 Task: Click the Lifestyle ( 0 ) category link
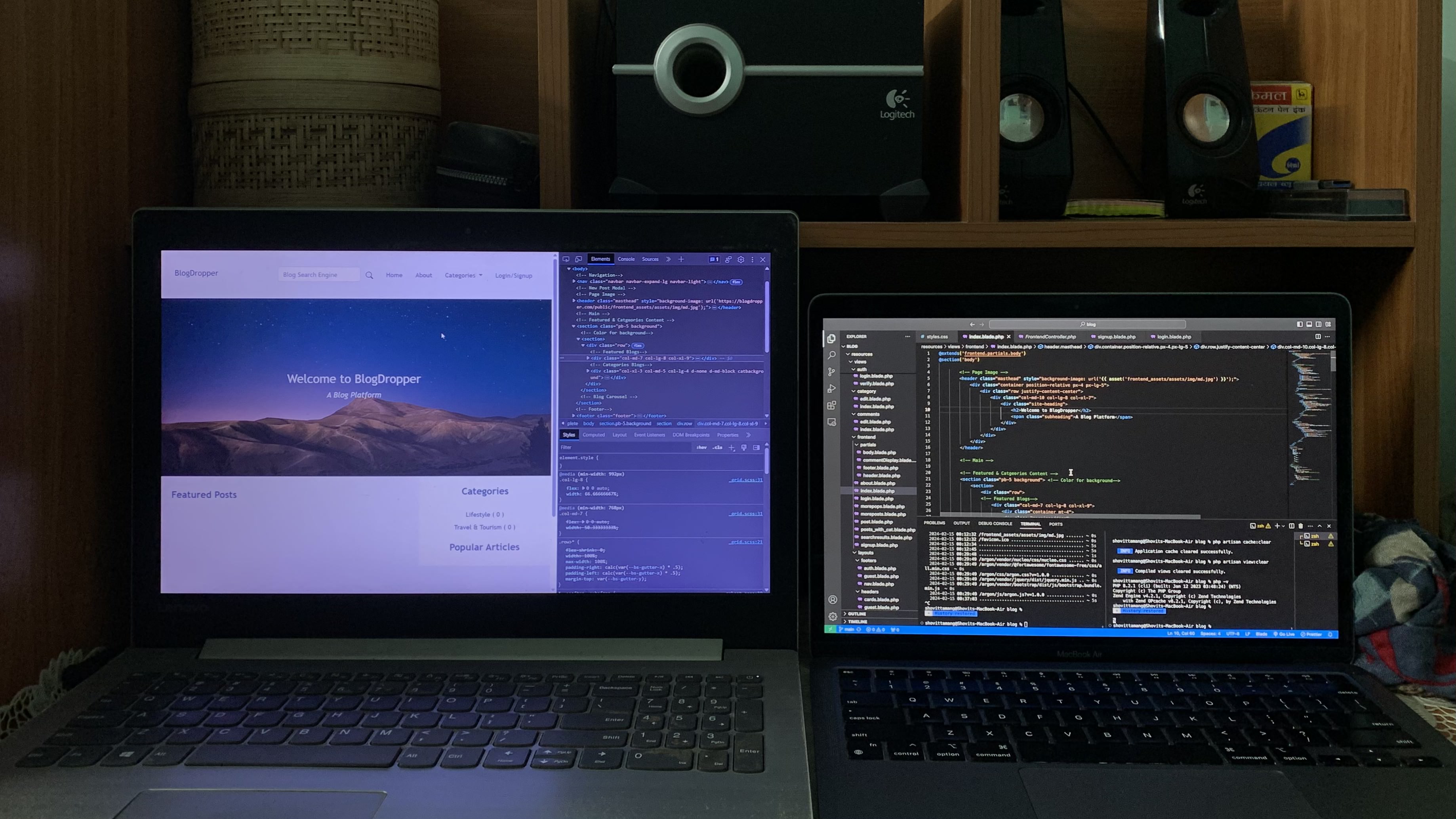click(x=484, y=514)
